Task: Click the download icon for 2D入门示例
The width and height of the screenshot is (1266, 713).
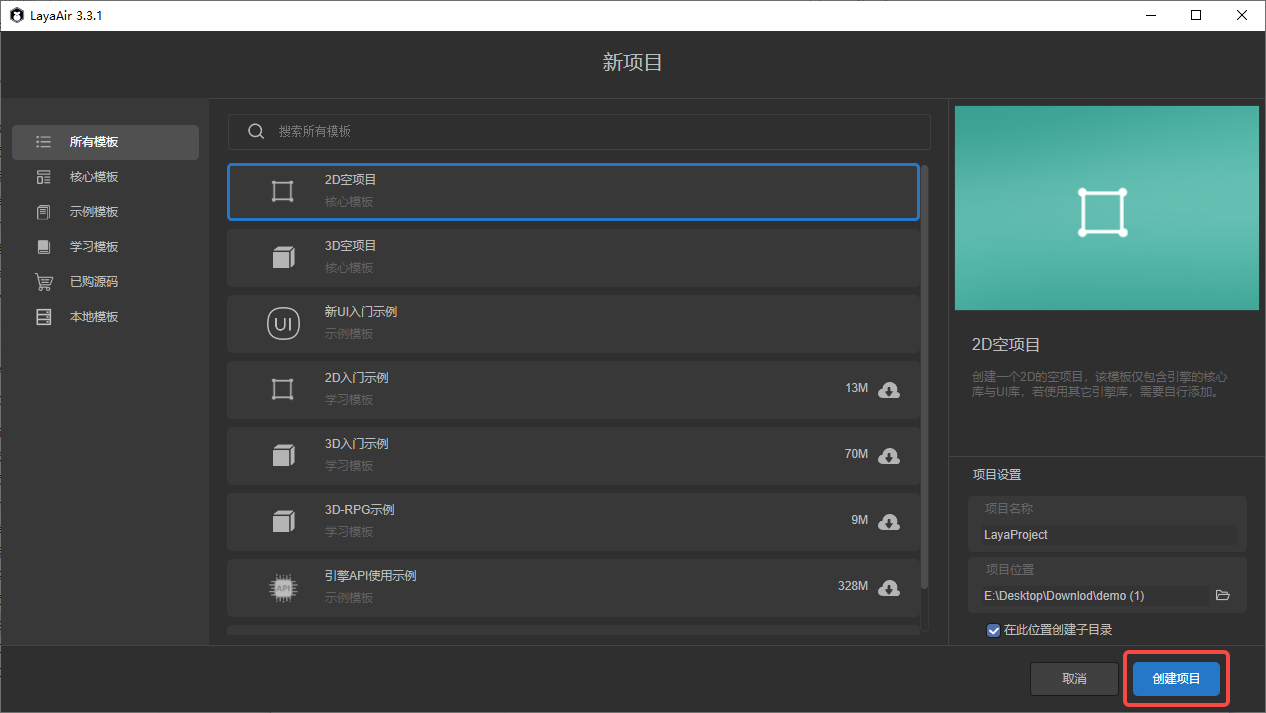Action: click(888, 389)
